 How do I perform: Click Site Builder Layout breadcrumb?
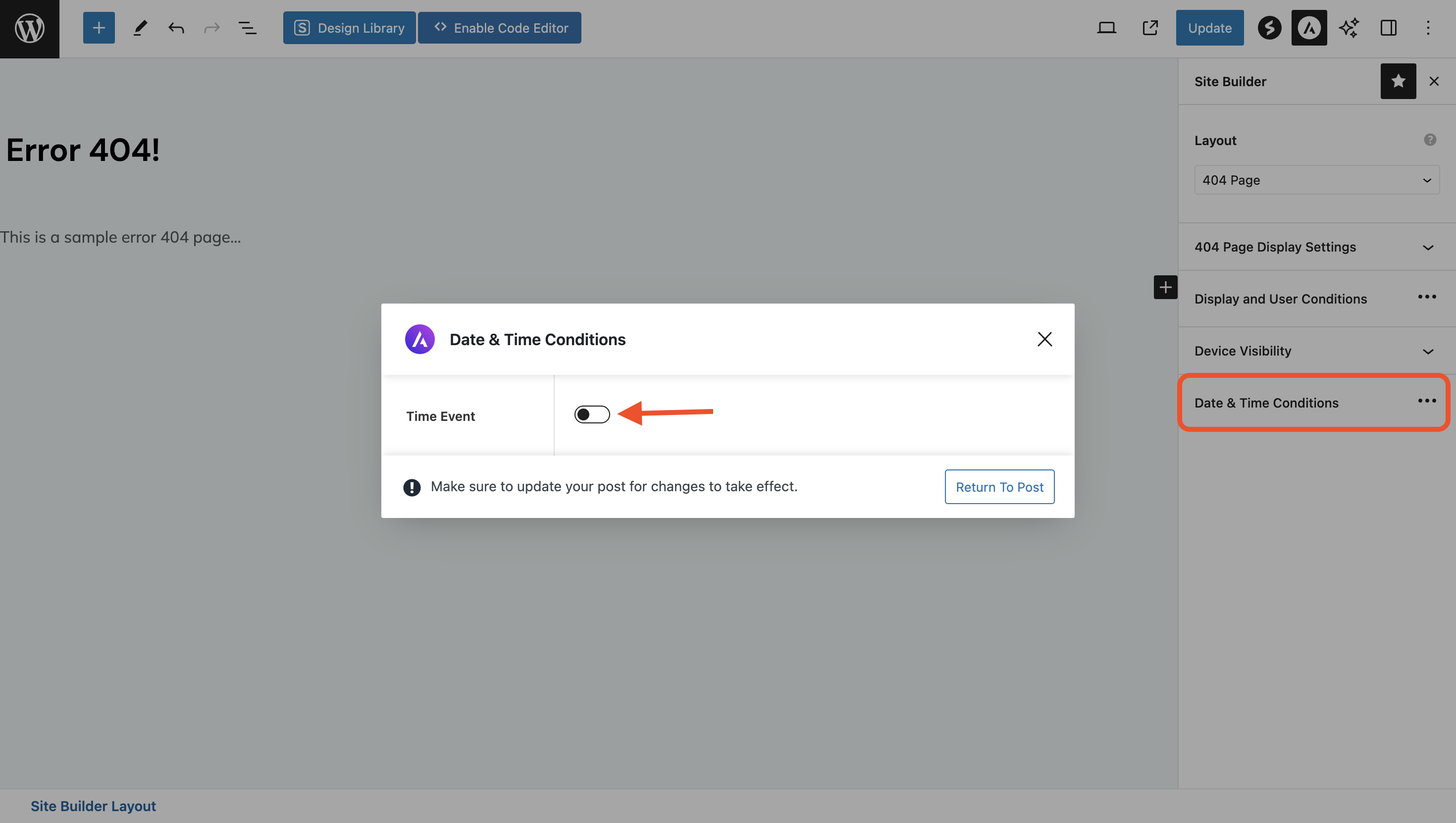click(93, 806)
